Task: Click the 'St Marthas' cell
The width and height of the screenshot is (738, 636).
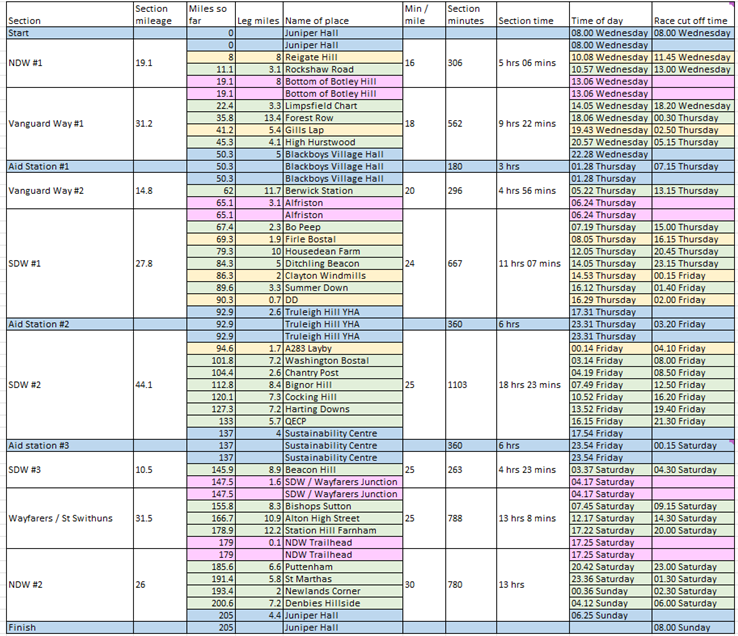Action: coord(343,579)
